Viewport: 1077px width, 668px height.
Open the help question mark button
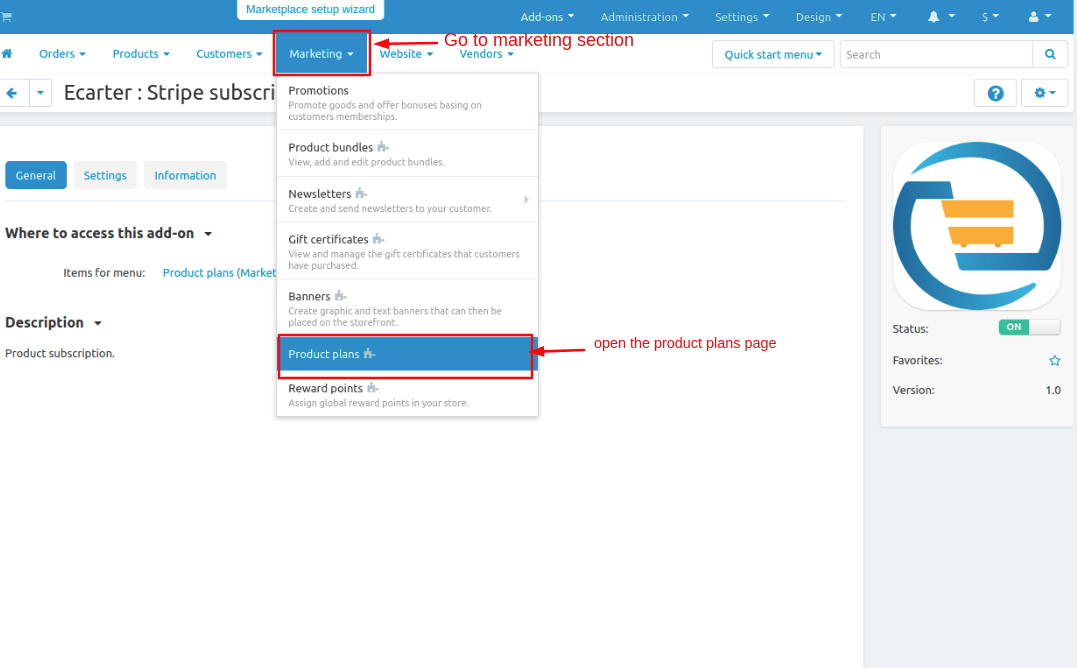995,93
